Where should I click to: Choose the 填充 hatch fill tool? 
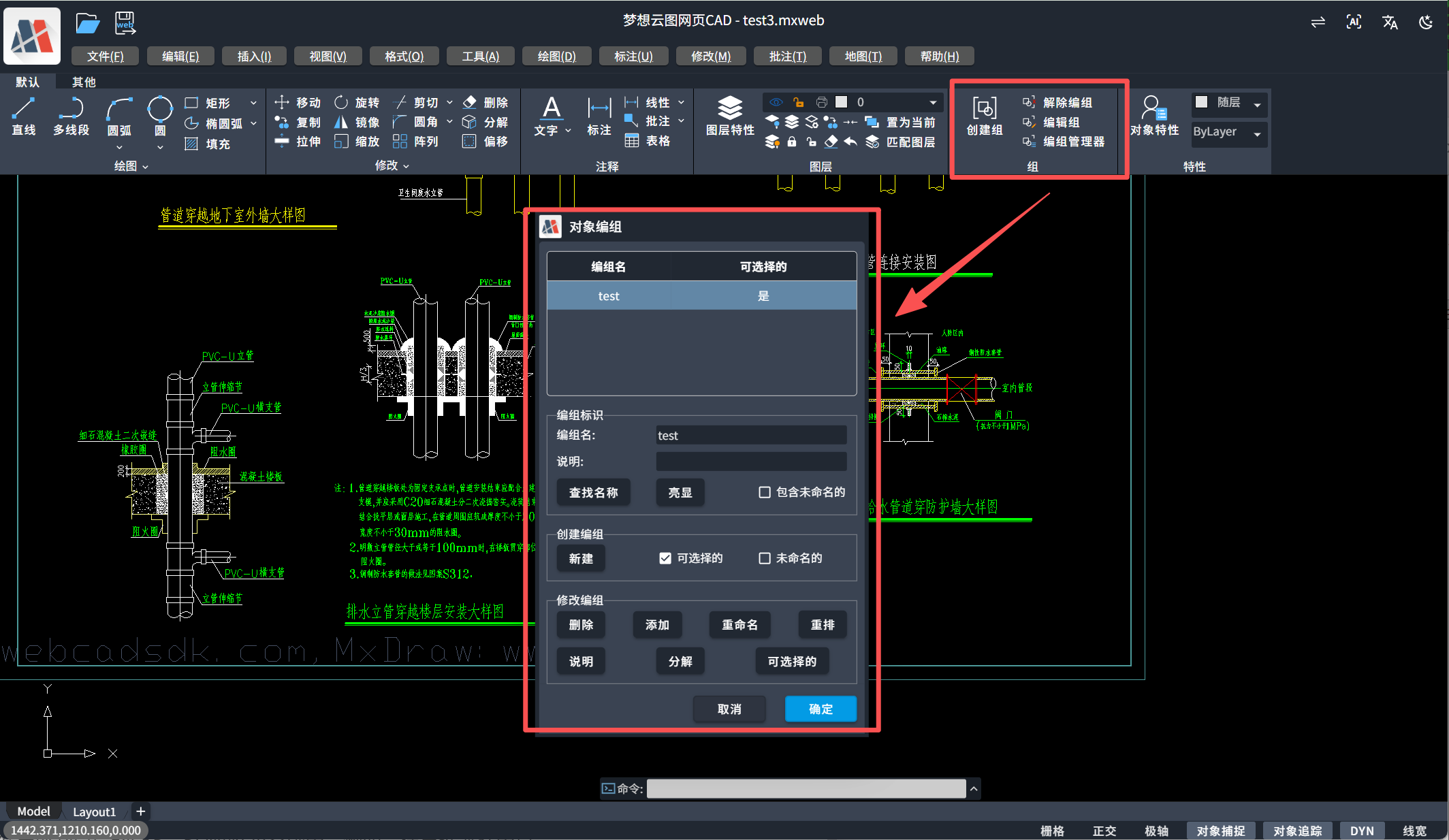[x=208, y=144]
